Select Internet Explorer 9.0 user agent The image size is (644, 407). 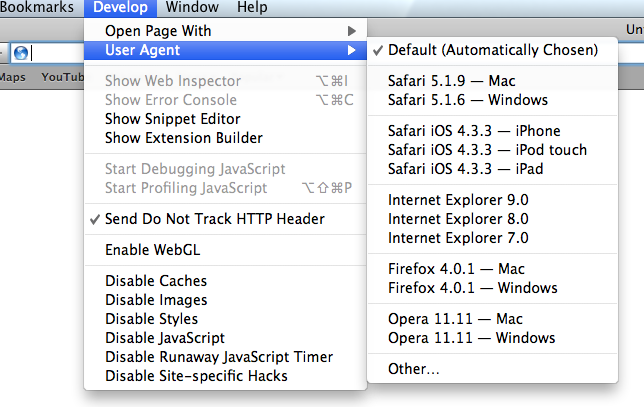coord(458,200)
